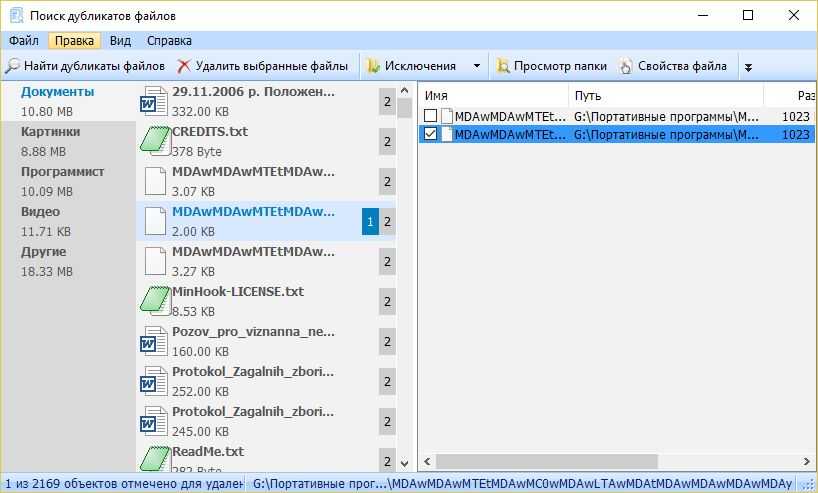The width and height of the screenshot is (818, 493).
Task: Click Word icon of 29.11.2006 document
Action: tap(154, 101)
